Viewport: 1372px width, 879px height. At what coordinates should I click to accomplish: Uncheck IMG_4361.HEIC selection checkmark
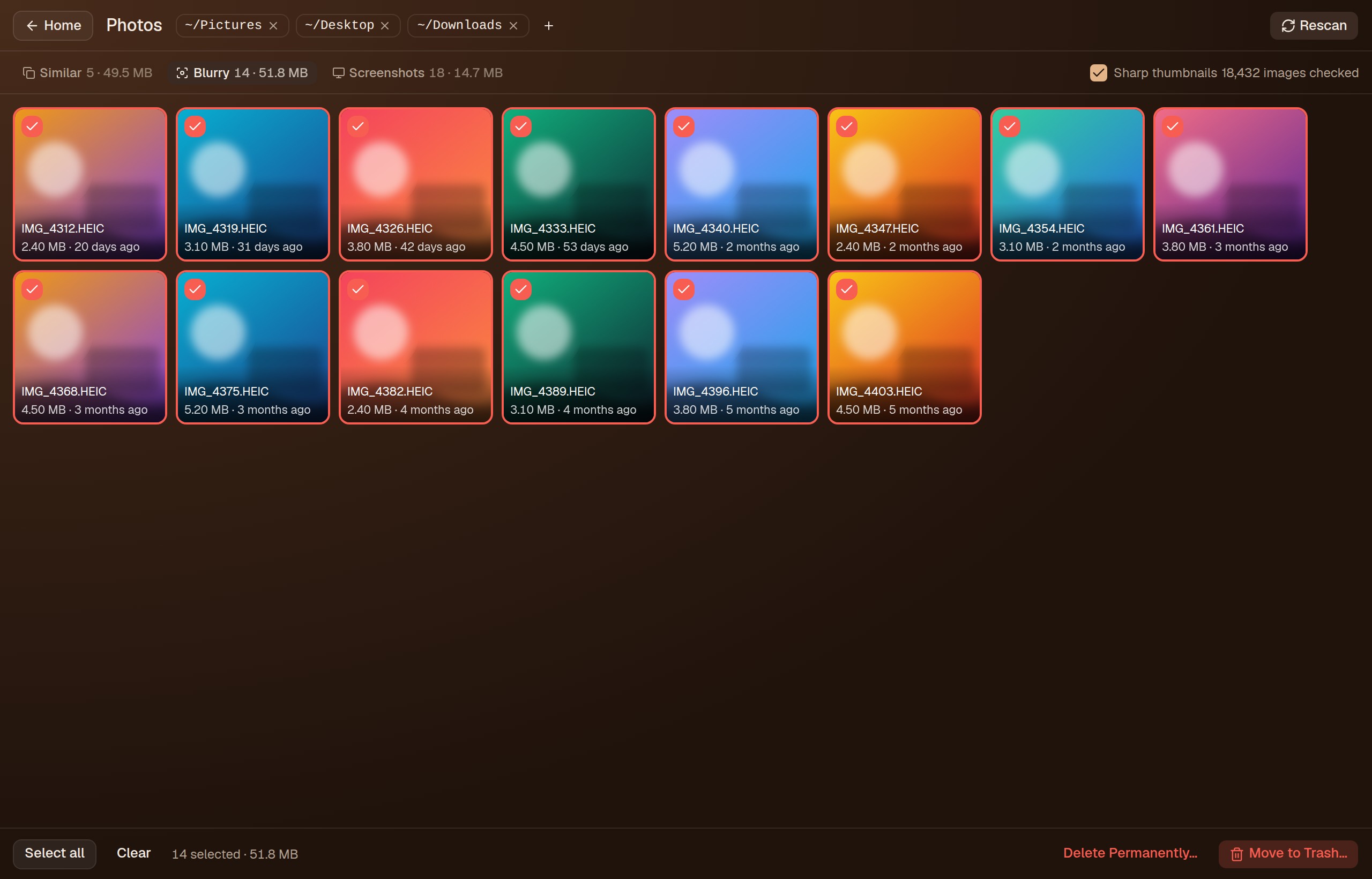coord(1173,126)
